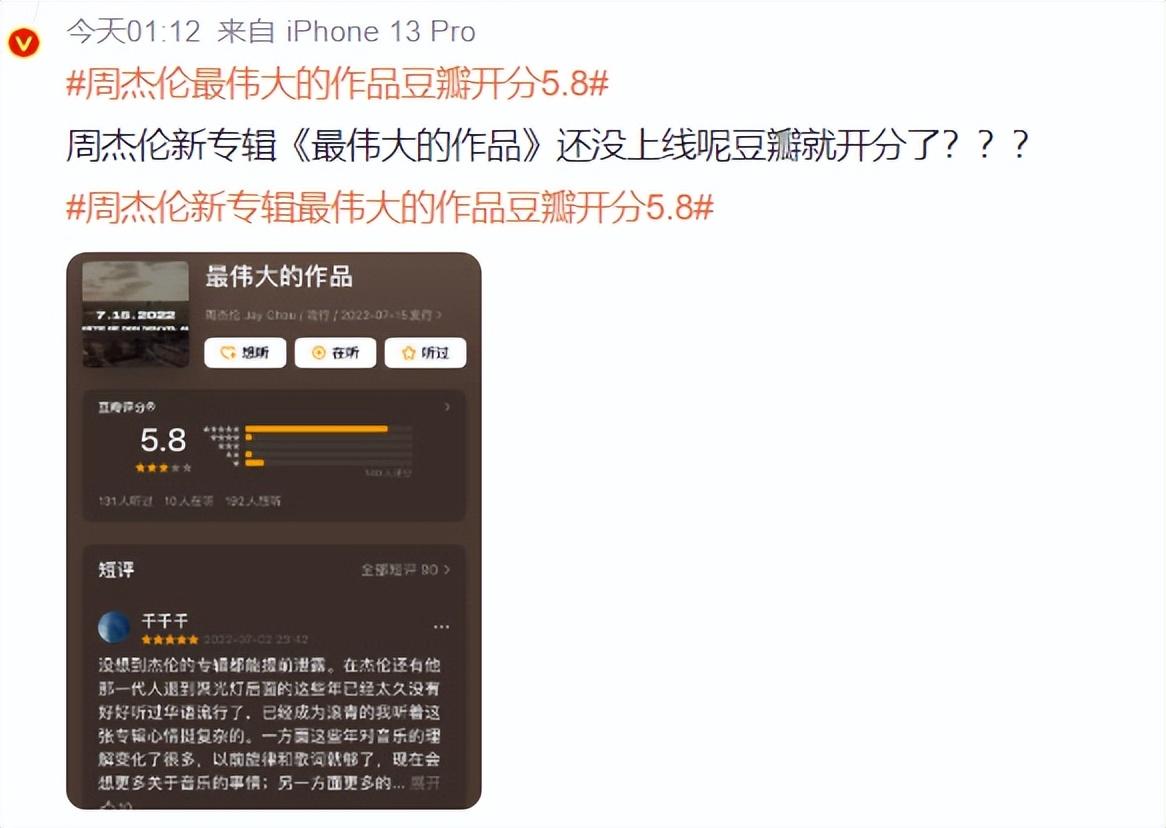Expand the truncated review via 展开
Viewport: 1166px width, 828px height.
point(425,783)
